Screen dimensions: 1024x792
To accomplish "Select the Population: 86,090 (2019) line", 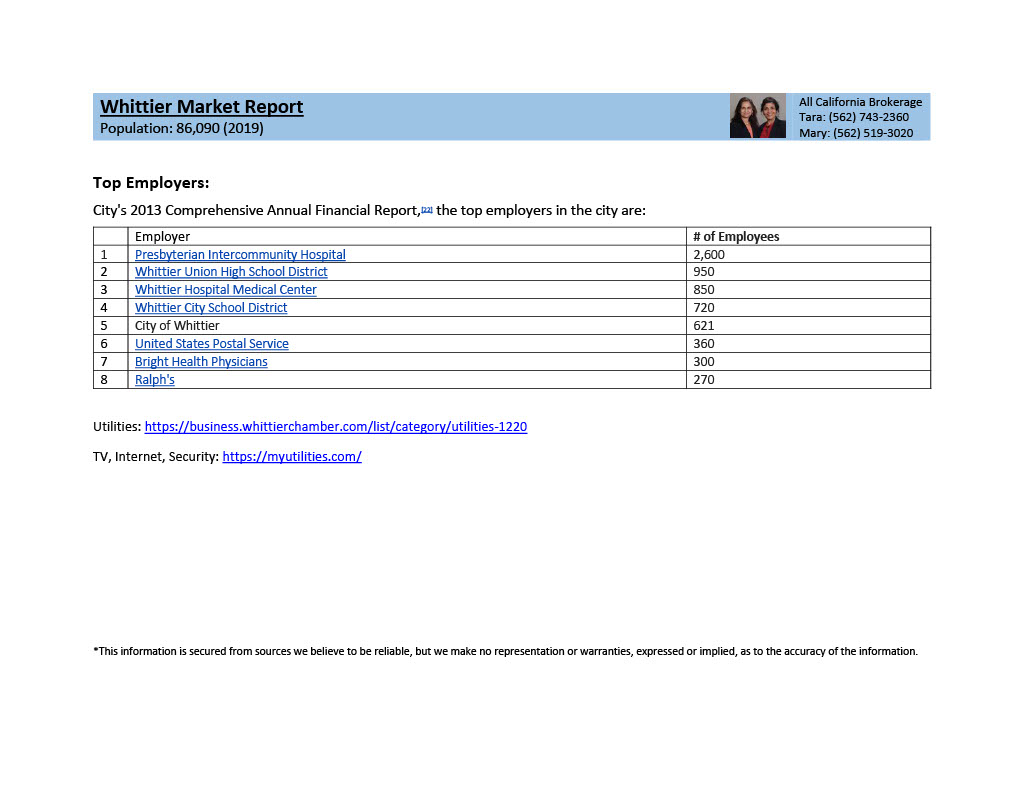I will pyautogui.click(x=182, y=129).
